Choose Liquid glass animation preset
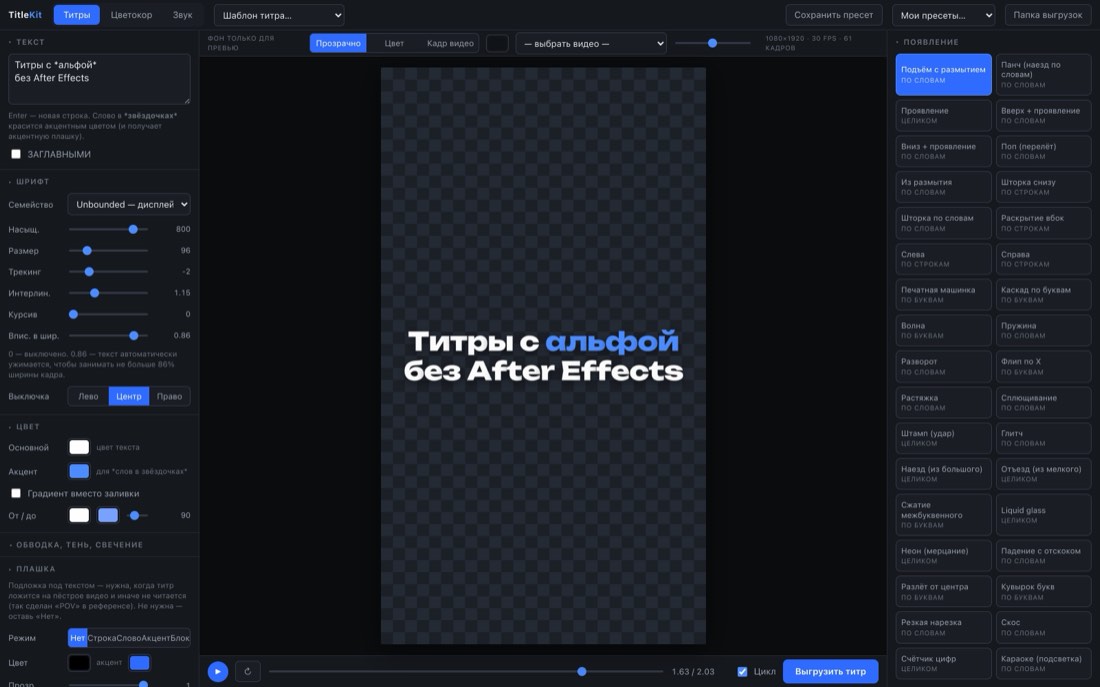1100x687 pixels. [1043, 515]
